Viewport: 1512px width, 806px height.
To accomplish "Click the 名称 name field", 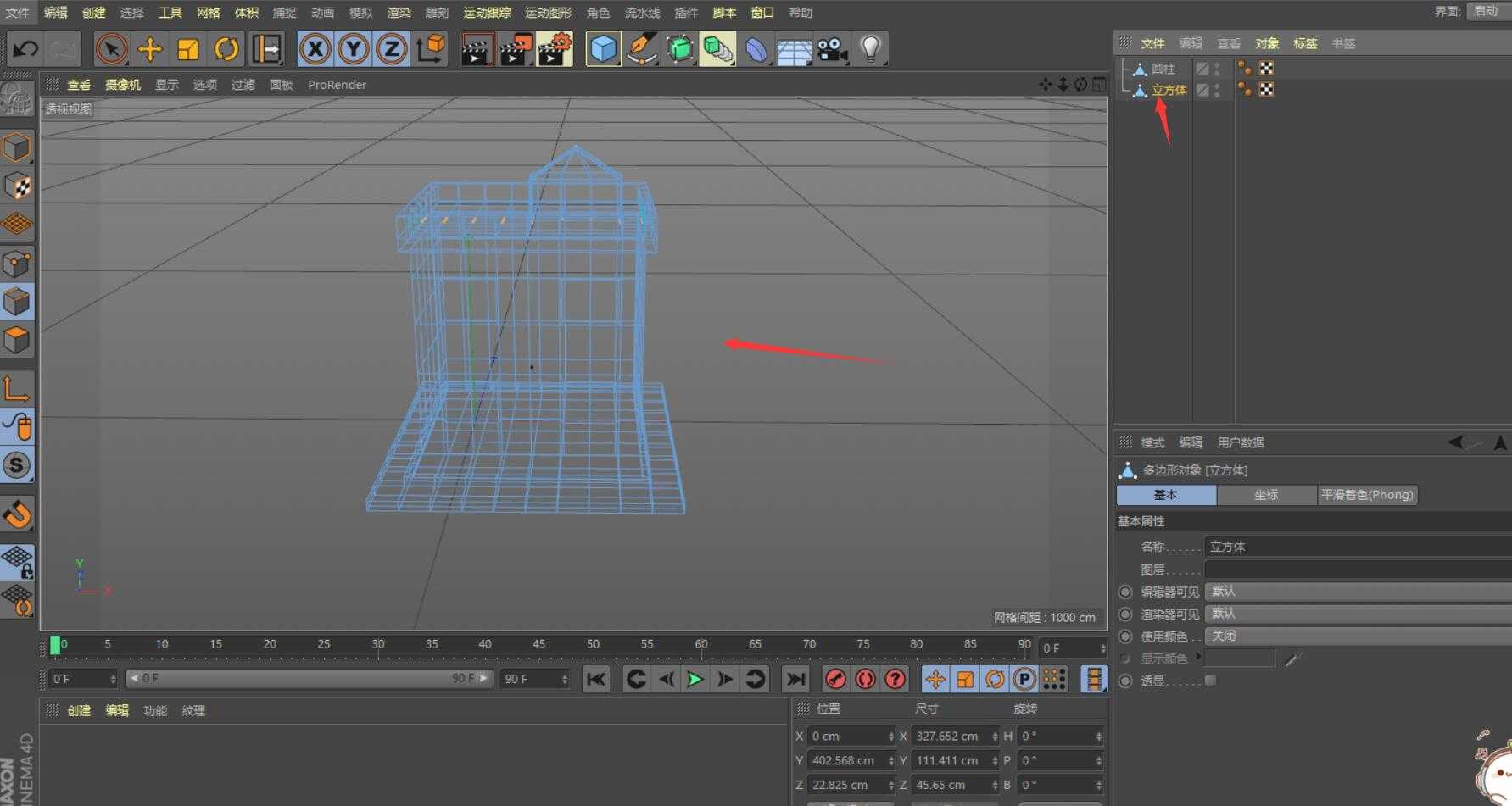I will (x=1357, y=547).
